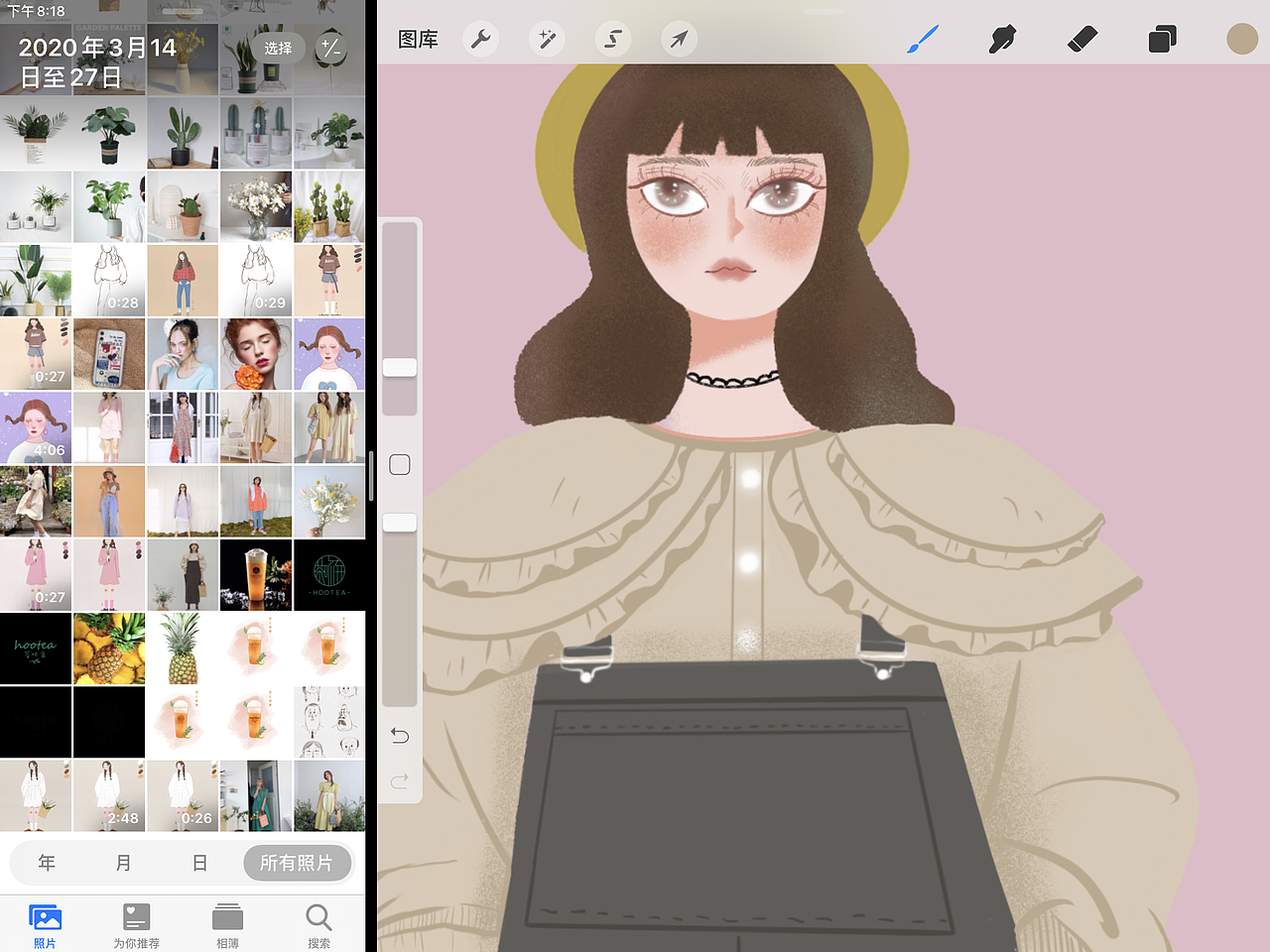Open the orange flower portrait photo
Screen dimensions: 1270x952
coord(256,354)
